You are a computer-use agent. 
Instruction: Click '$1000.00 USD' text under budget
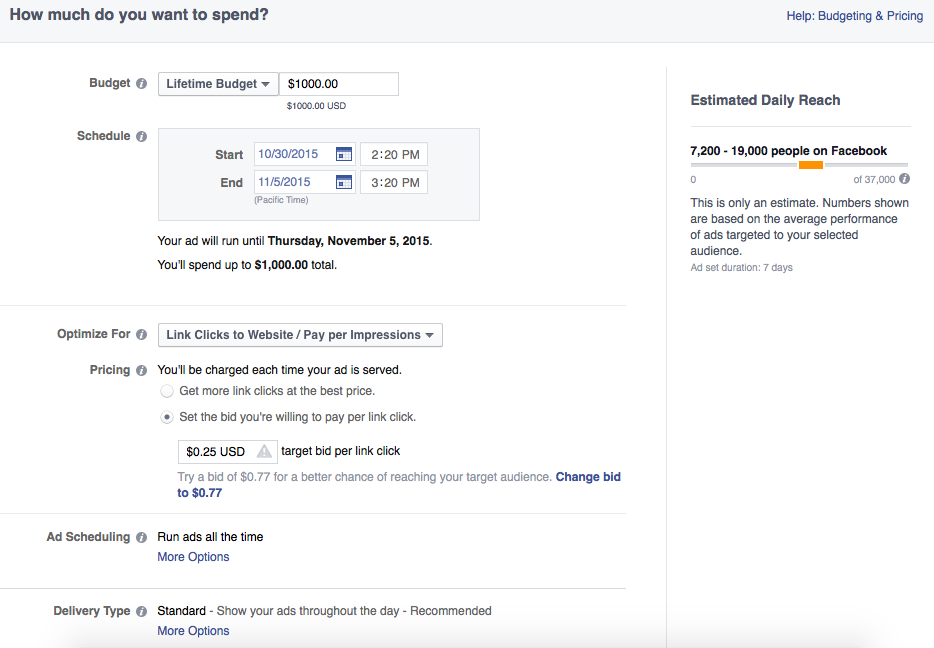coord(316,106)
